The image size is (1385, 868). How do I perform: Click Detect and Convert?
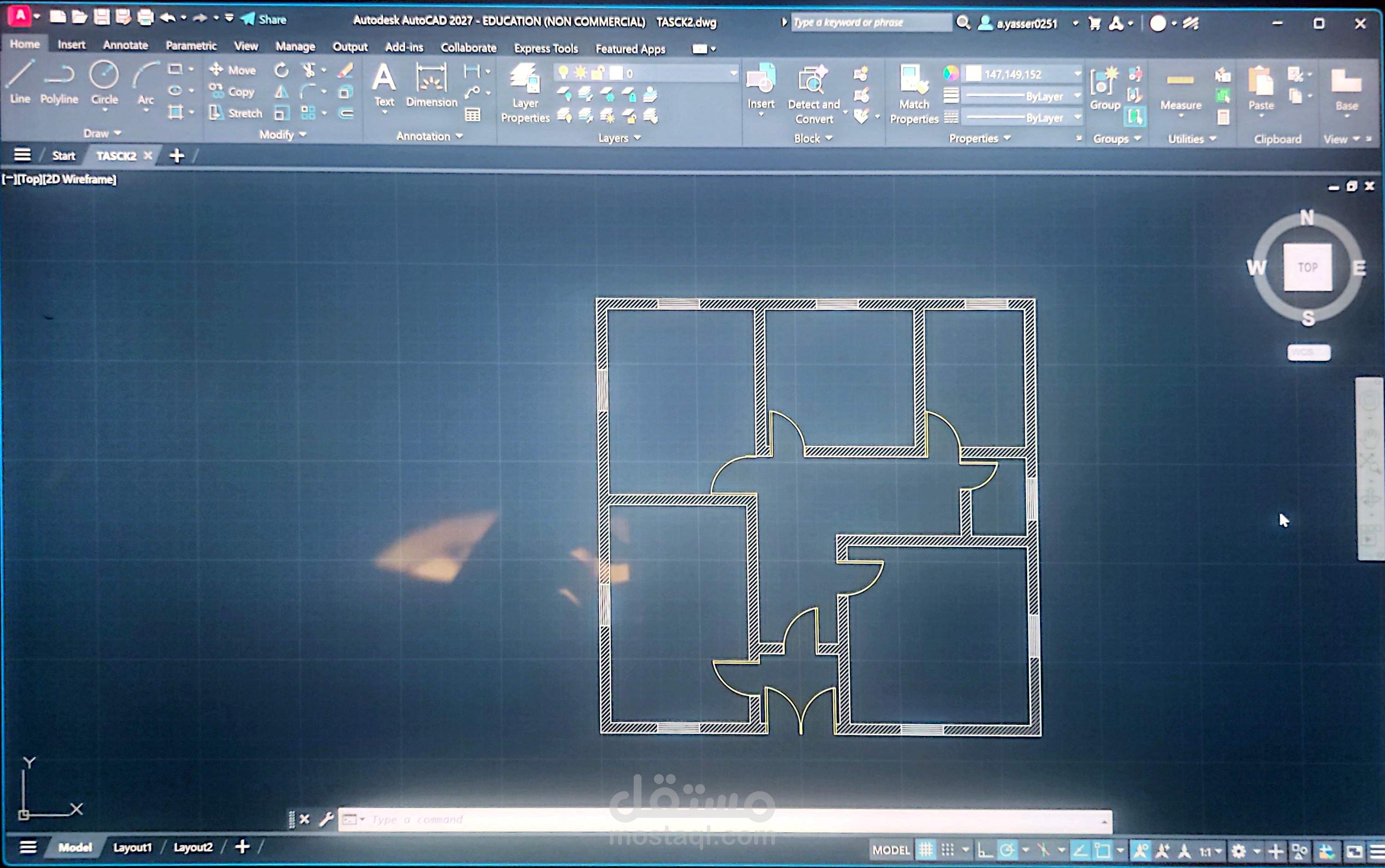coord(814,94)
